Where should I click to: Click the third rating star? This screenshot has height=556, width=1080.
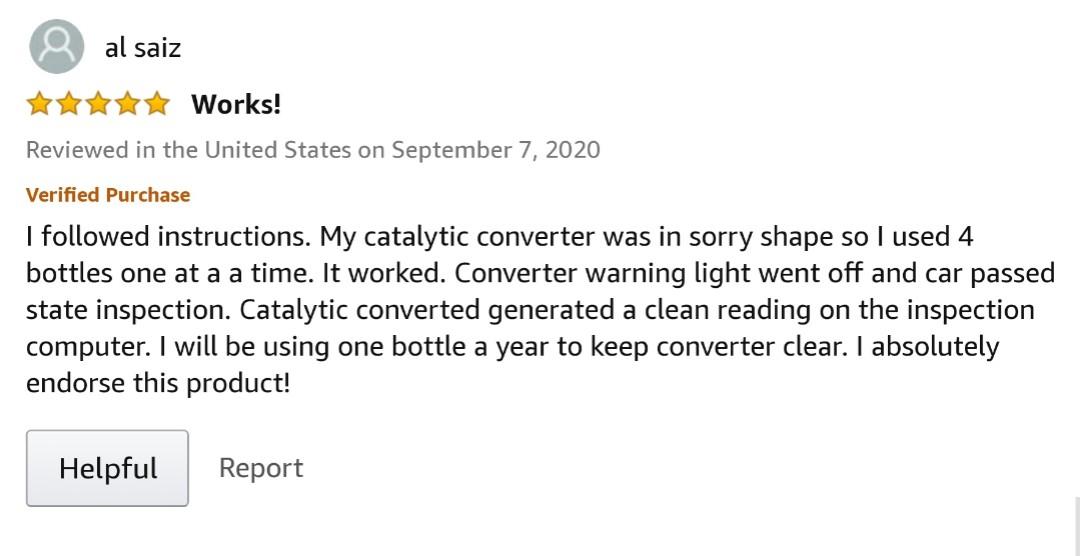click(98, 104)
